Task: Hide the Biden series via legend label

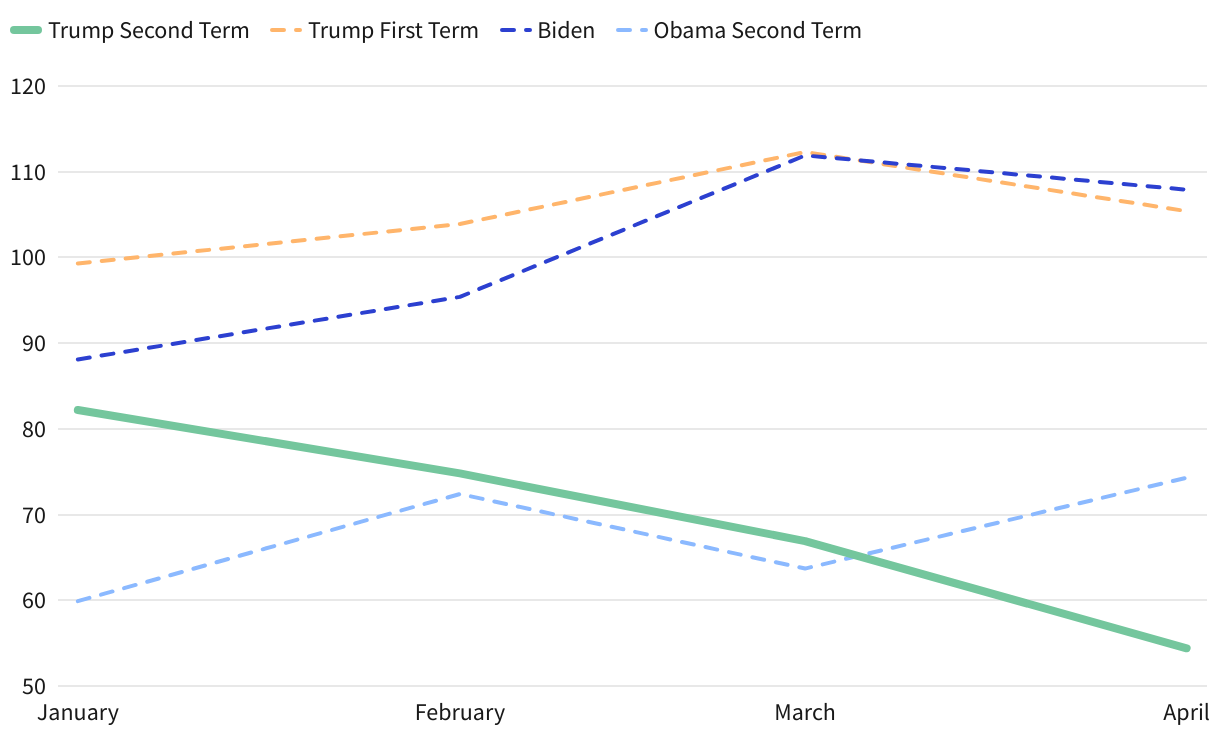Action: click(566, 31)
